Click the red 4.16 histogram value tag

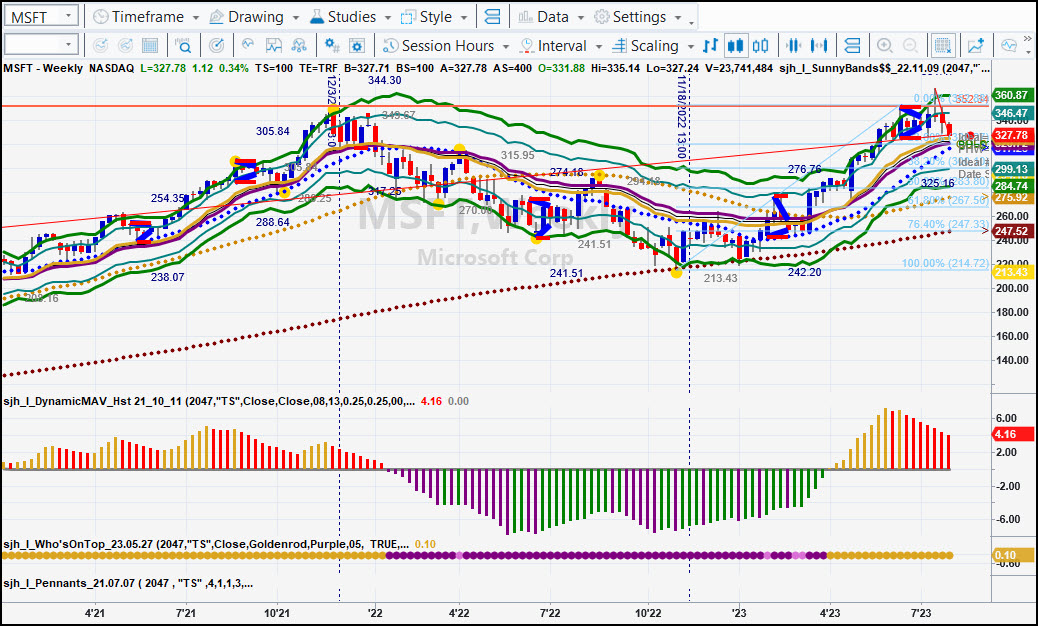(x=1012, y=435)
